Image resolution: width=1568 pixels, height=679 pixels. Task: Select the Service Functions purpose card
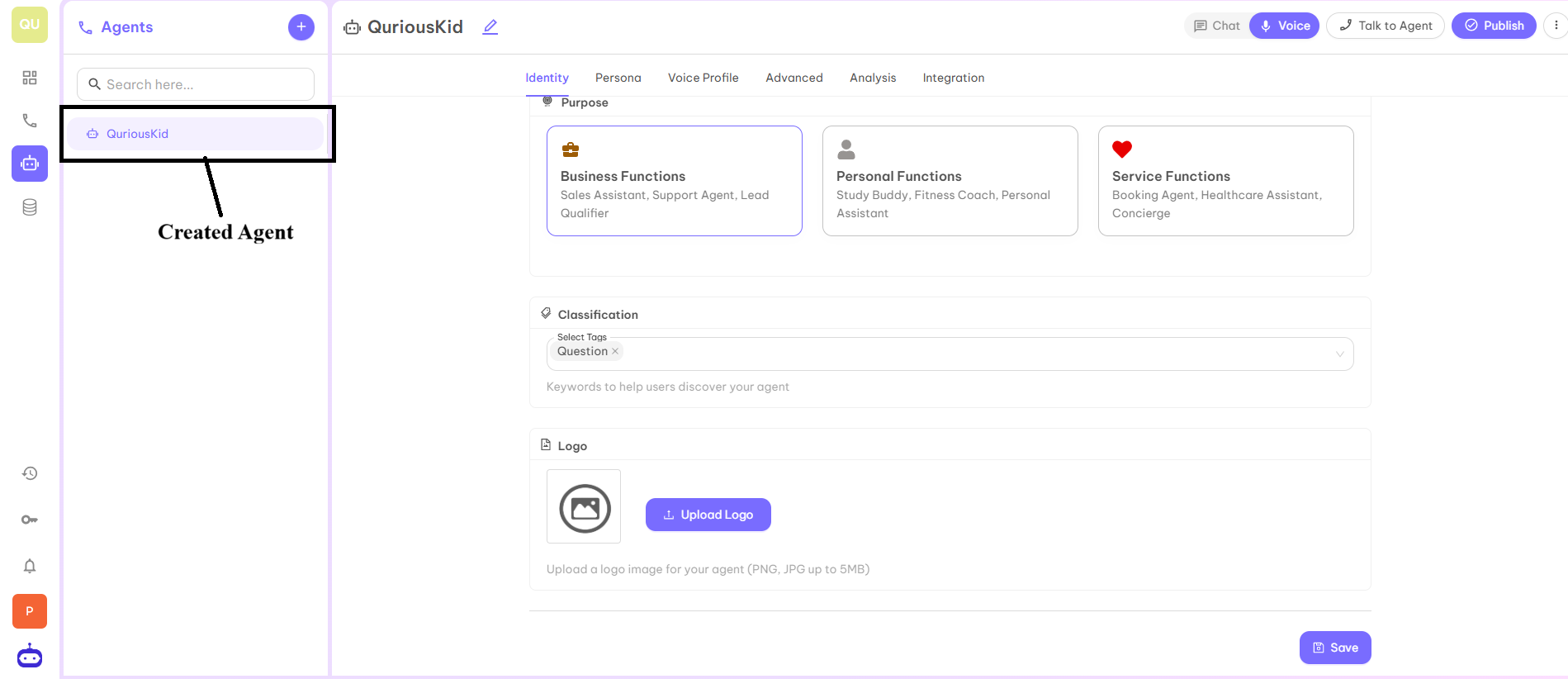point(1226,181)
